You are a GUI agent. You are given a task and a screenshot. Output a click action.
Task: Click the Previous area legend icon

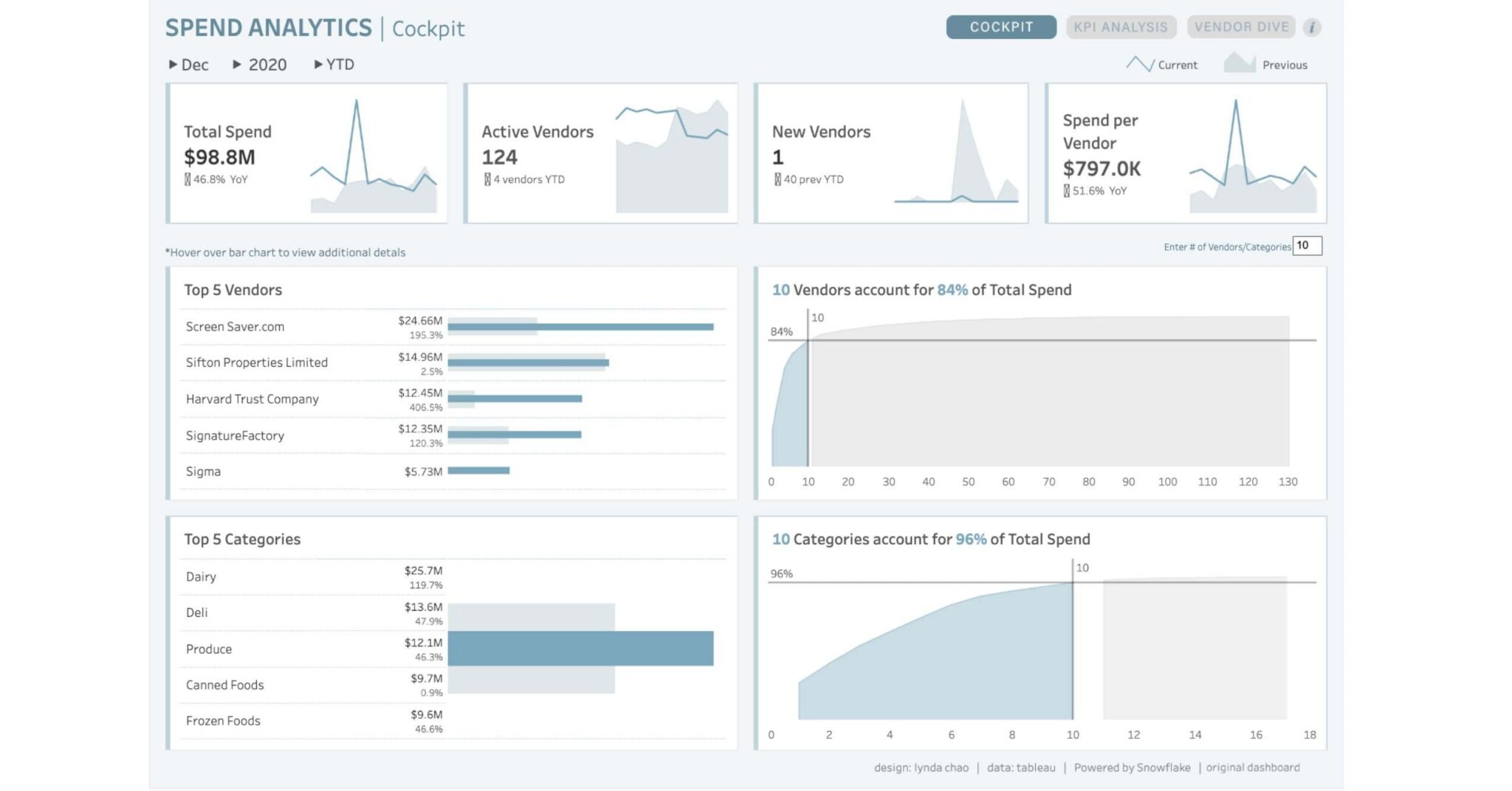pyautogui.click(x=1240, y=63)
